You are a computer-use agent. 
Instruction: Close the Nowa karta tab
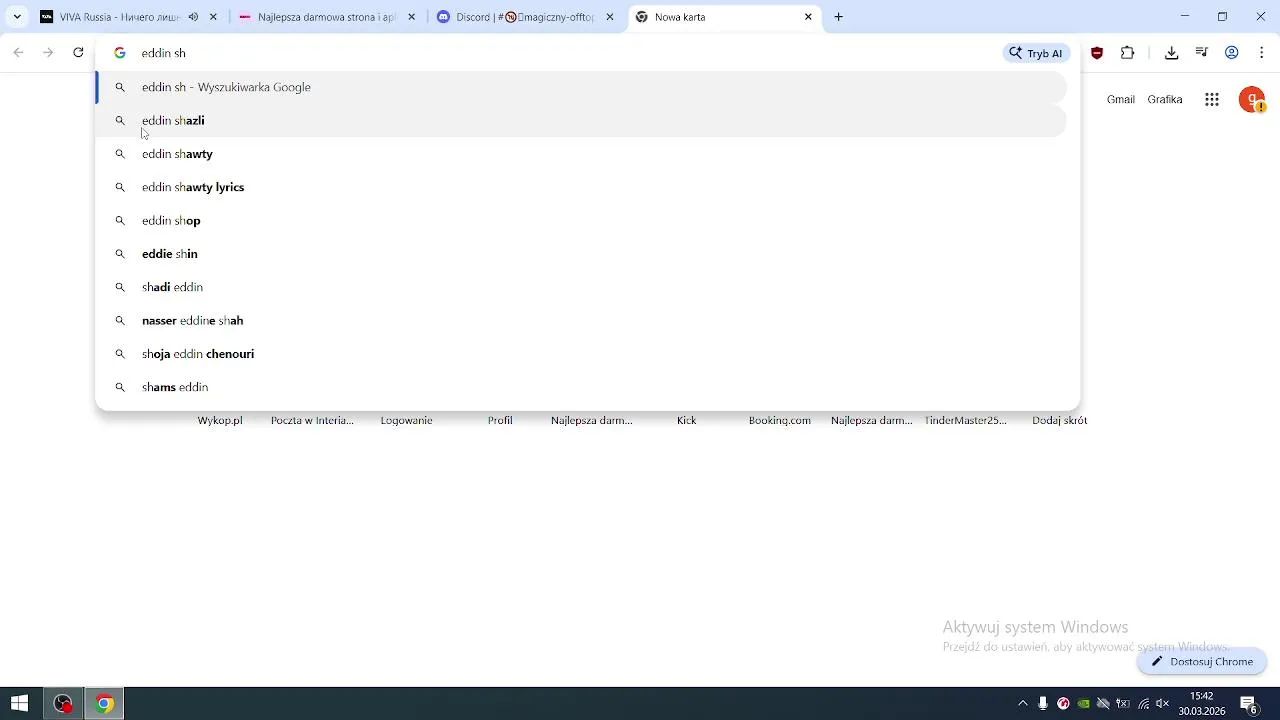(809, 17)
